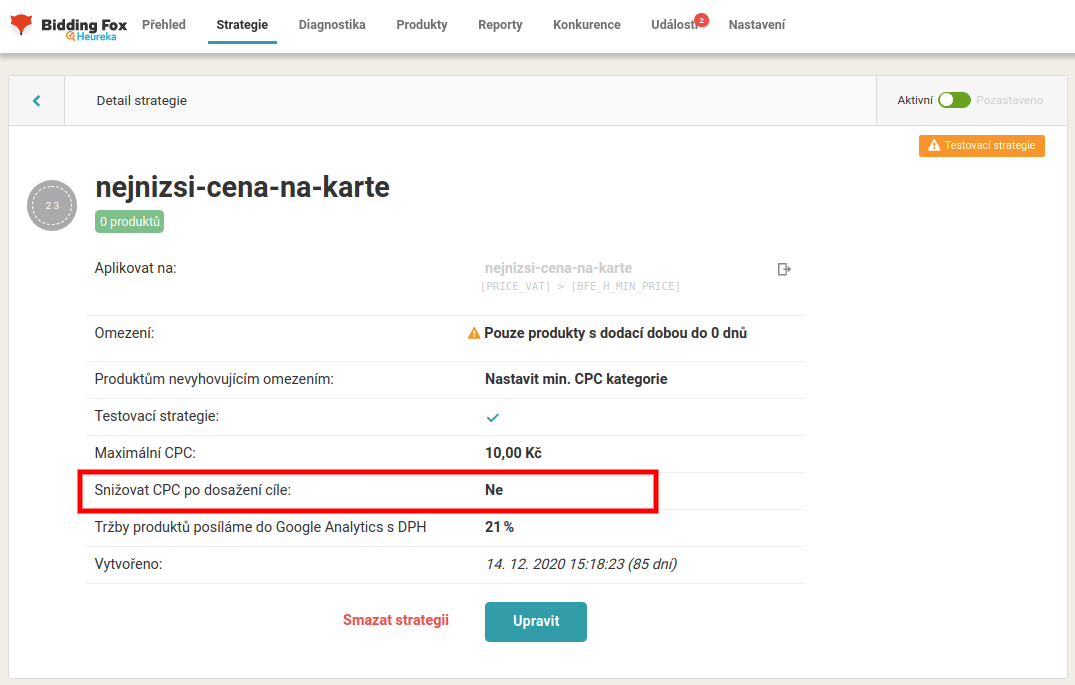Click the Testovací strategie: row label
Image resolution: width=1075 pixels, height=685 pixels.
coord(156,416)
